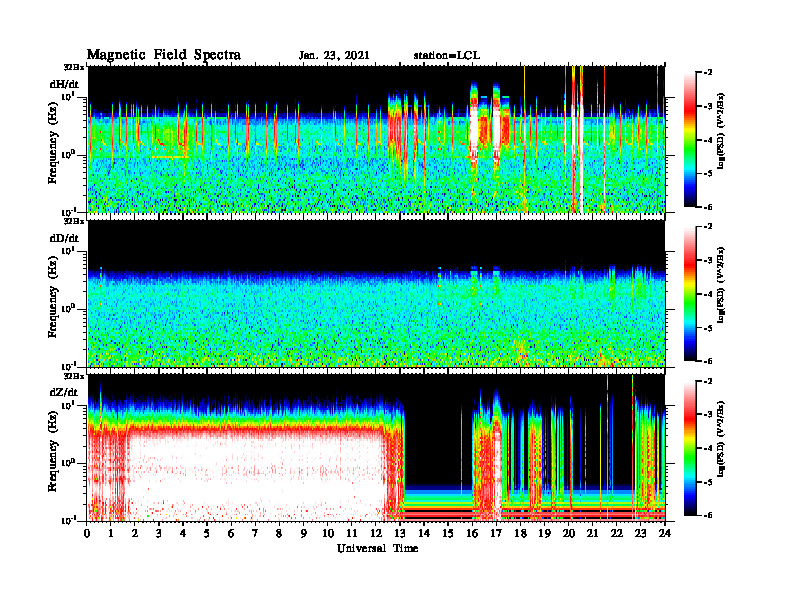792x612 pixels.
Task: Click the "station=LCL" label
Action: pos(447,56)
